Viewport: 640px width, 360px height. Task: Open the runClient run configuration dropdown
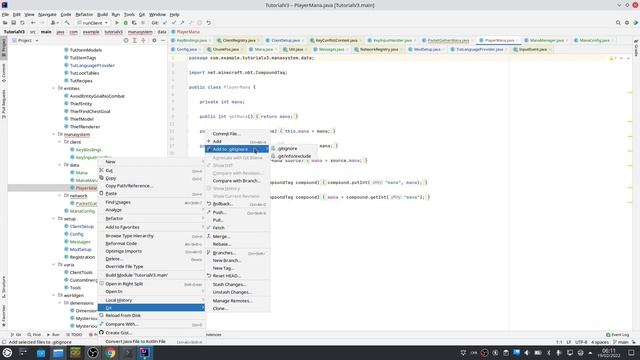93,23
